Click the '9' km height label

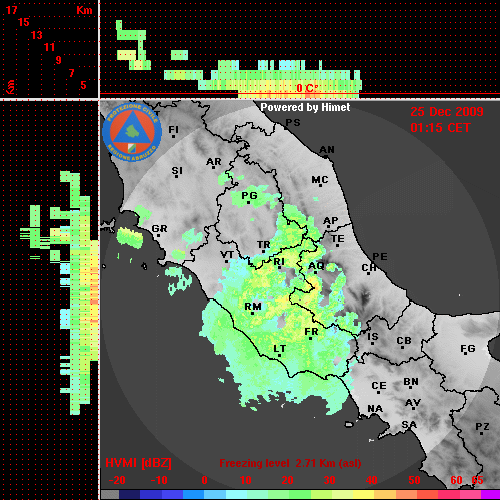(59, 60)
